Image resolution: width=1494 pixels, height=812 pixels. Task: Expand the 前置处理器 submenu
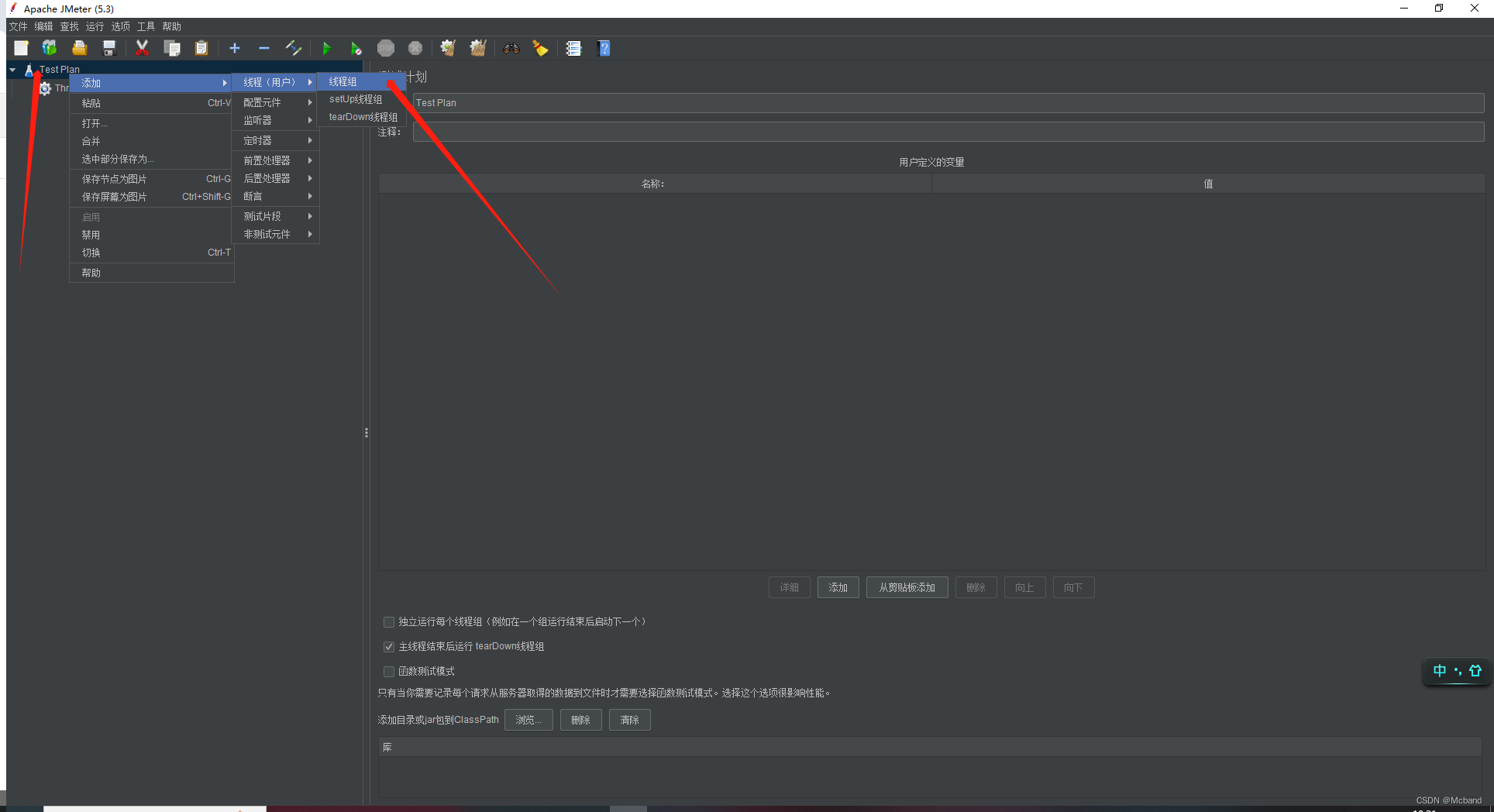[276, 160]
